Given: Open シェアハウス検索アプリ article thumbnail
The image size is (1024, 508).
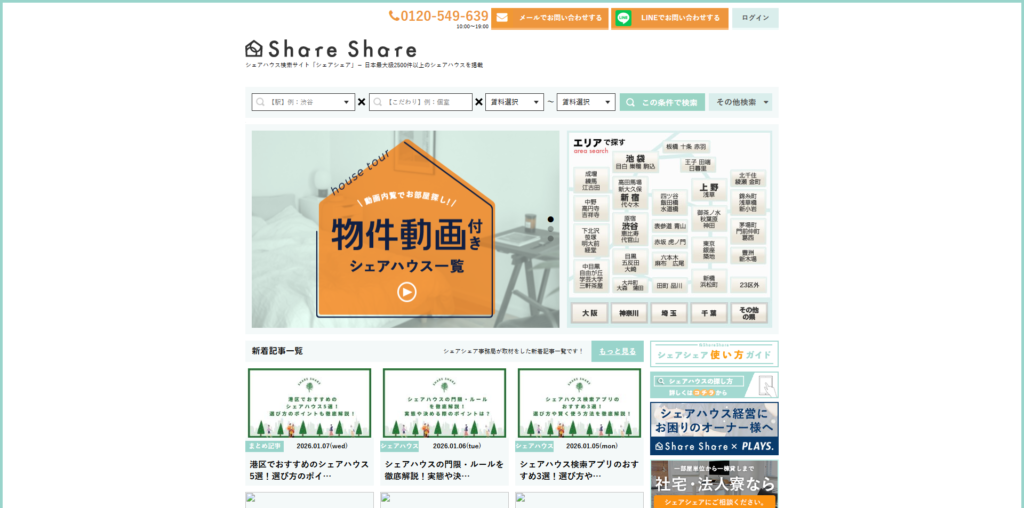Looking at the screenshot, I should pyautogui.click(x=579, y=403).
